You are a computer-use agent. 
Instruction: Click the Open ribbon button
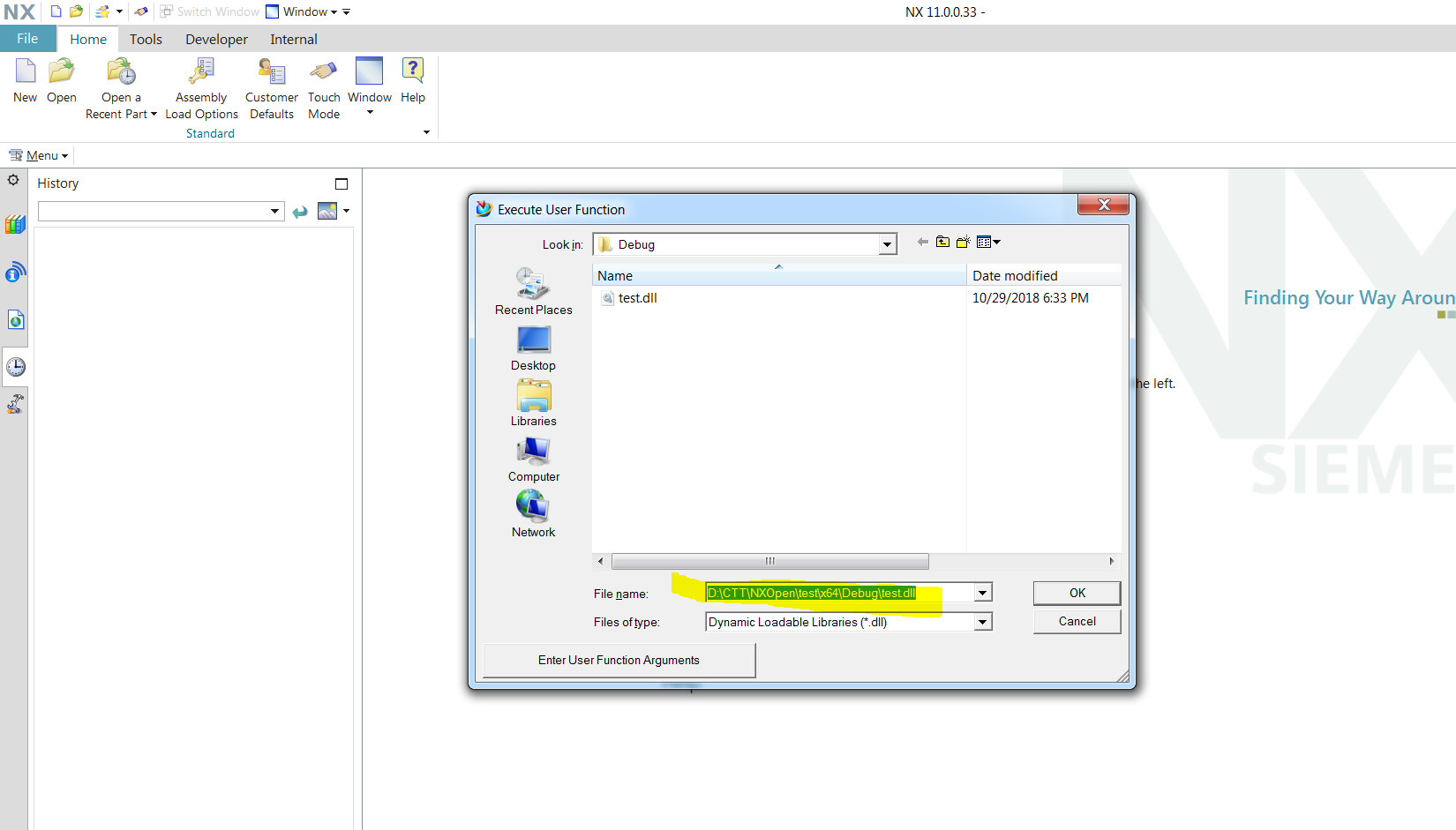(62, 81)
